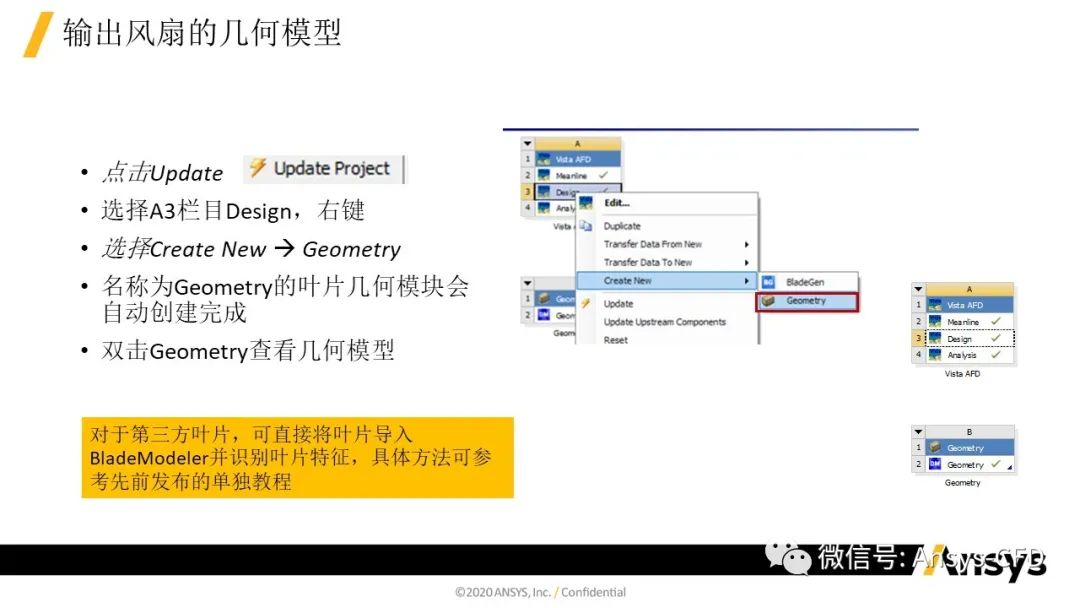Click Meanline green checkmark in result schematic

(x=996, y=322)
